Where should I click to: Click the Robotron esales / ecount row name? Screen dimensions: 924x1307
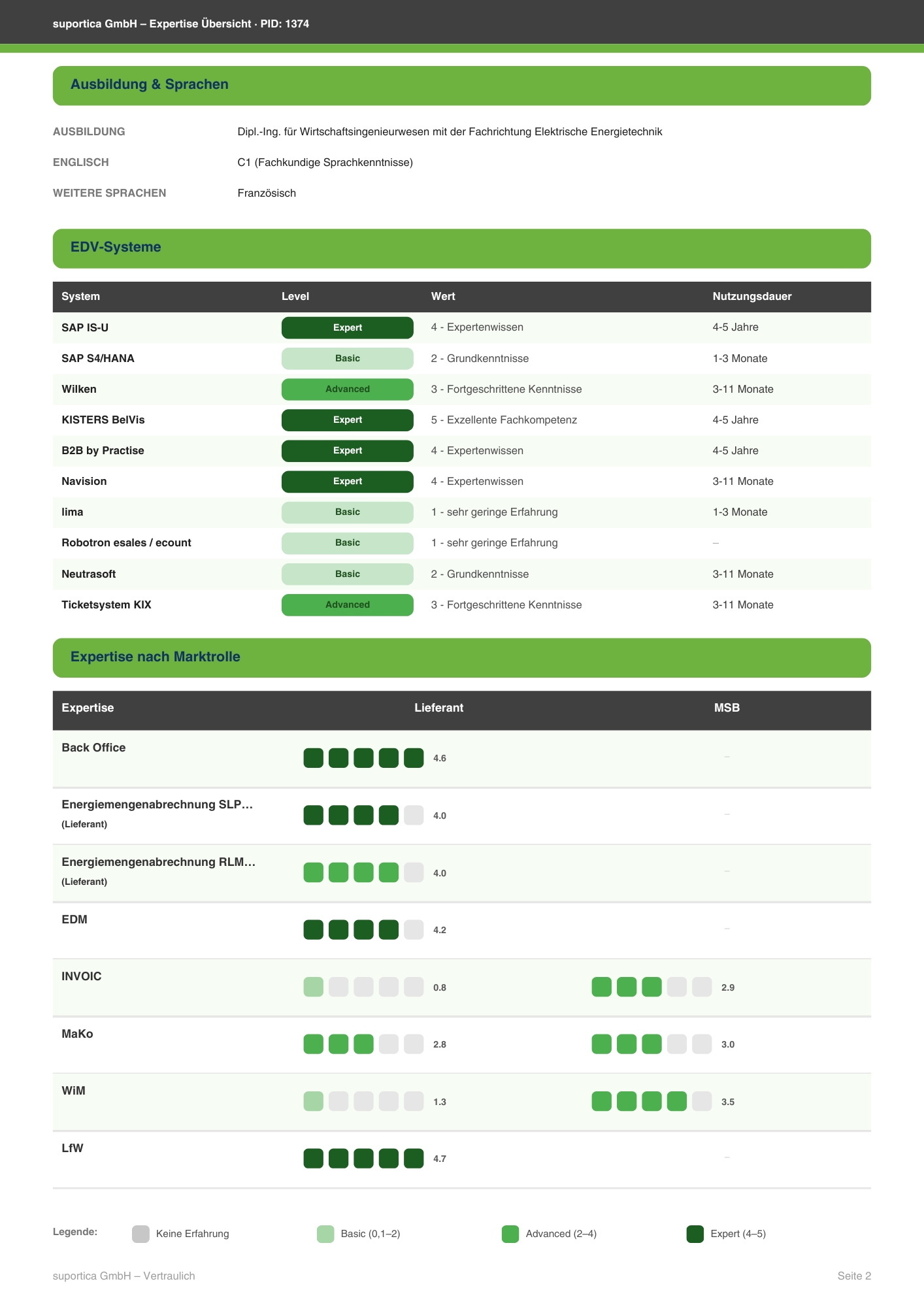(x=126, y=542)
